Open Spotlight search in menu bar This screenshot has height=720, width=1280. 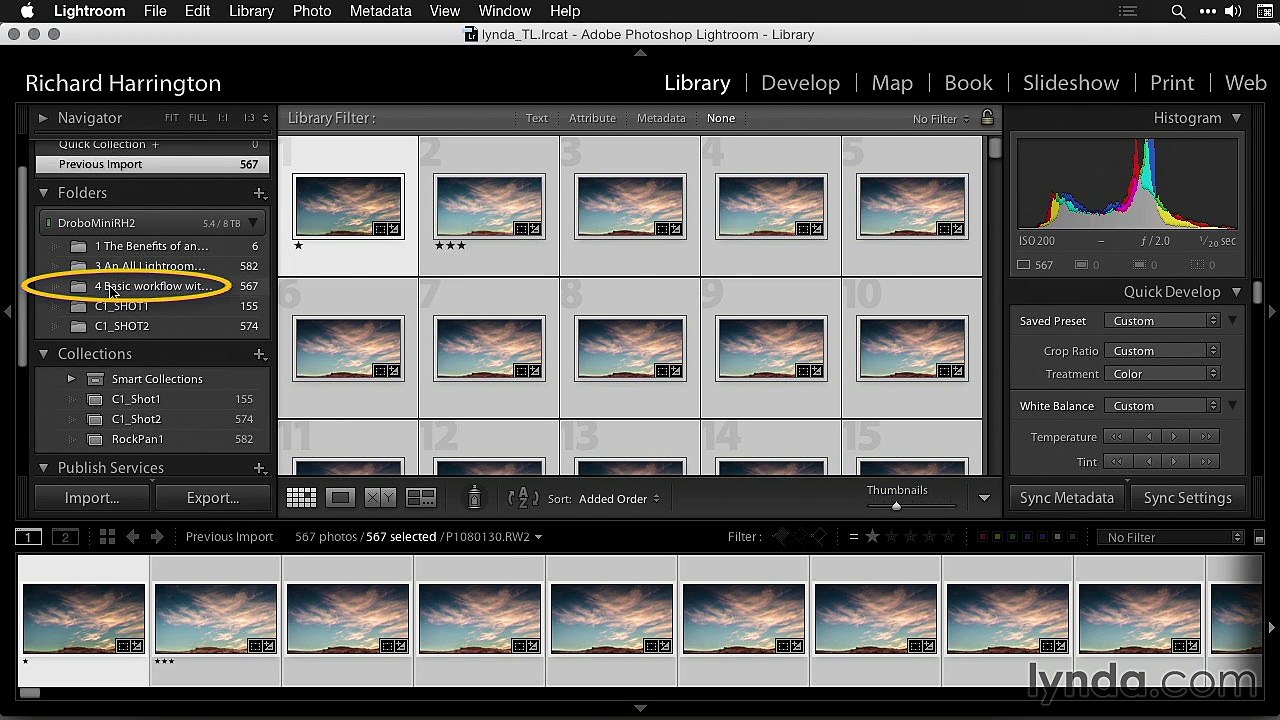pyautogui.click(x=1178, y=11)
